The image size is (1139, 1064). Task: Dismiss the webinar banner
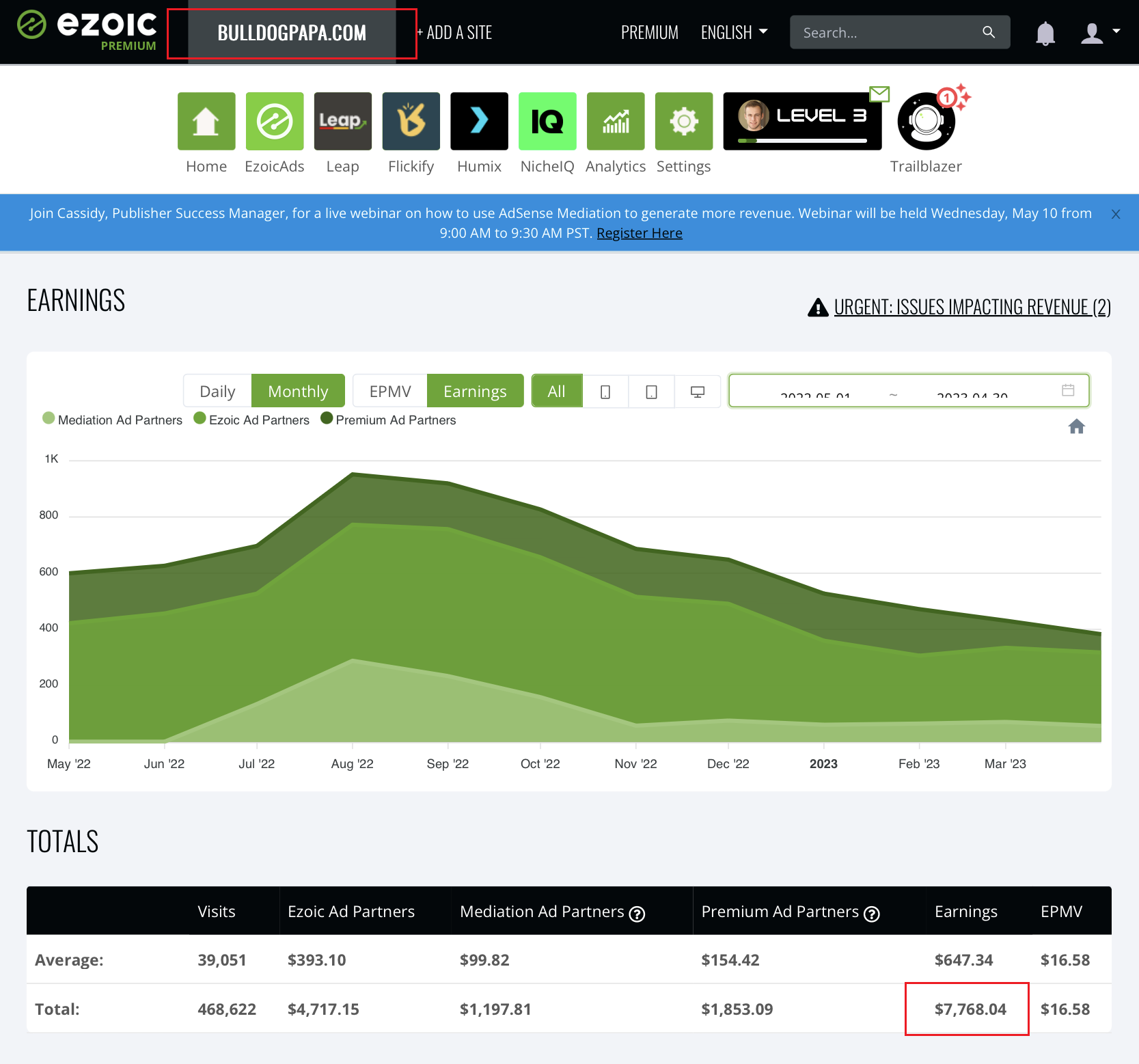[1116, 214]
